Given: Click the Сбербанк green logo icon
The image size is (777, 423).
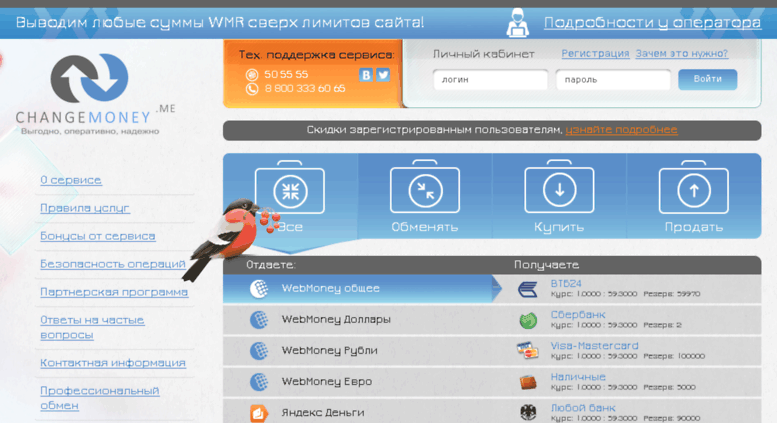Looking at the screenshot, I should point(528,320).
